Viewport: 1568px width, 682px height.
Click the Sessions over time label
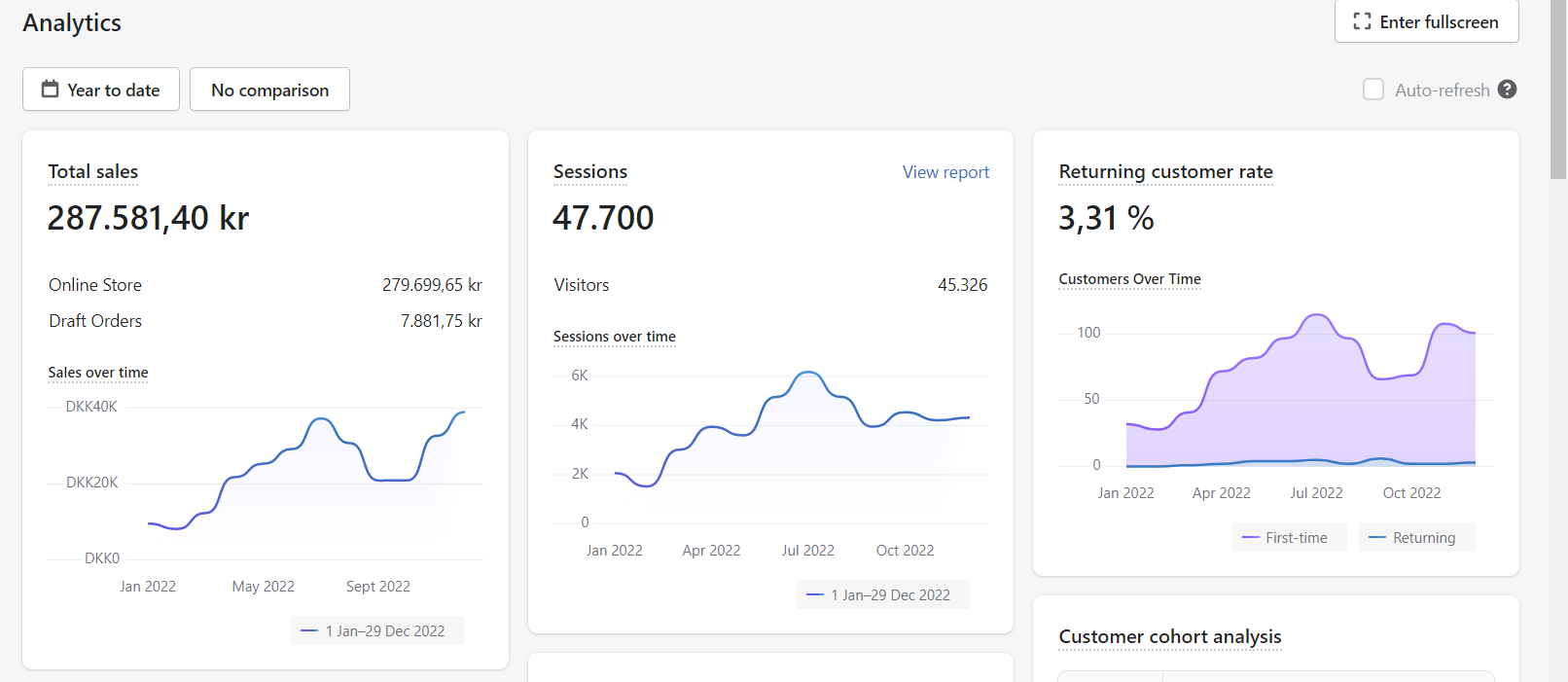[x=614, y=337]
